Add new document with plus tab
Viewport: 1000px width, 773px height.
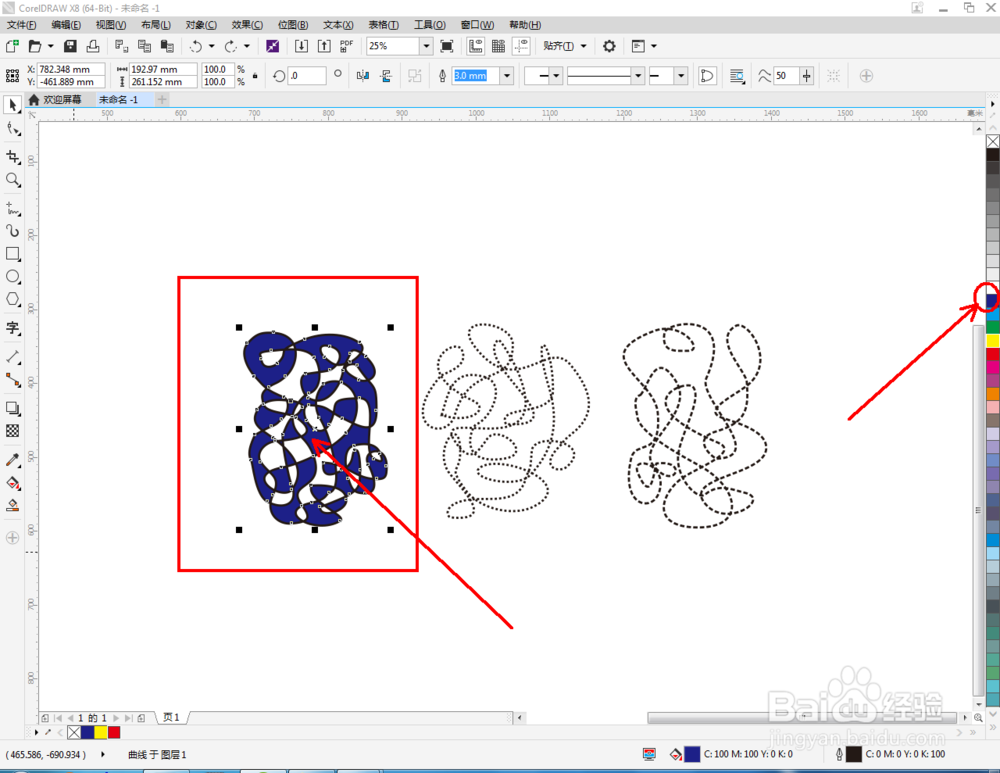tap(162, 99)
